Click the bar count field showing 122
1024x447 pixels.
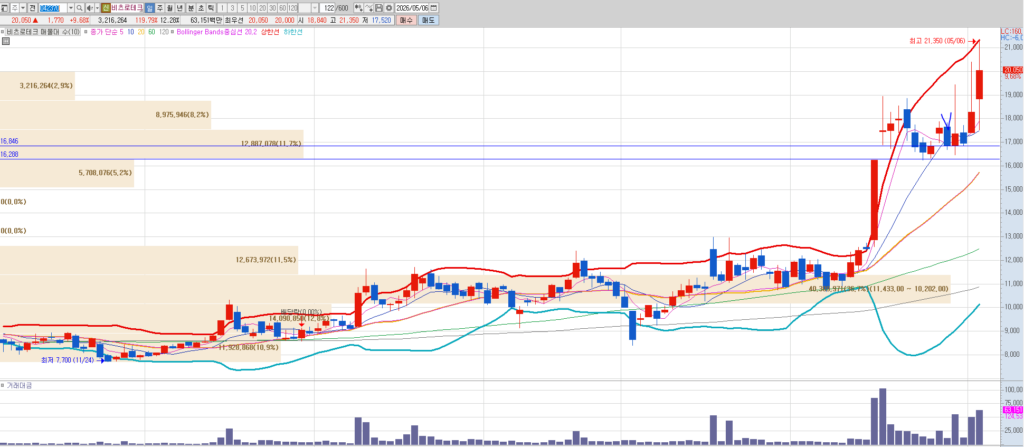(x=328, y=8)
